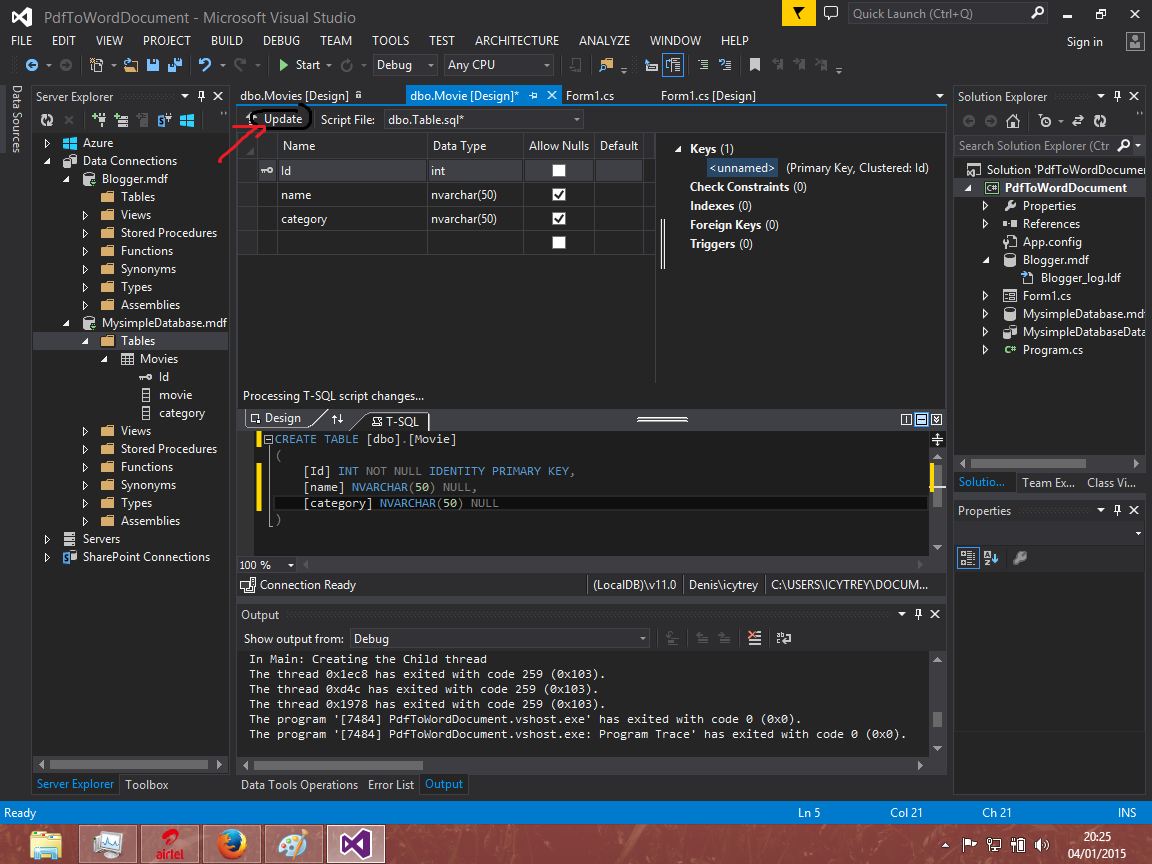Viewport: 1152px width, 864px height.
Task: Click the Undo arrow icon
Action: pos(205,65)
